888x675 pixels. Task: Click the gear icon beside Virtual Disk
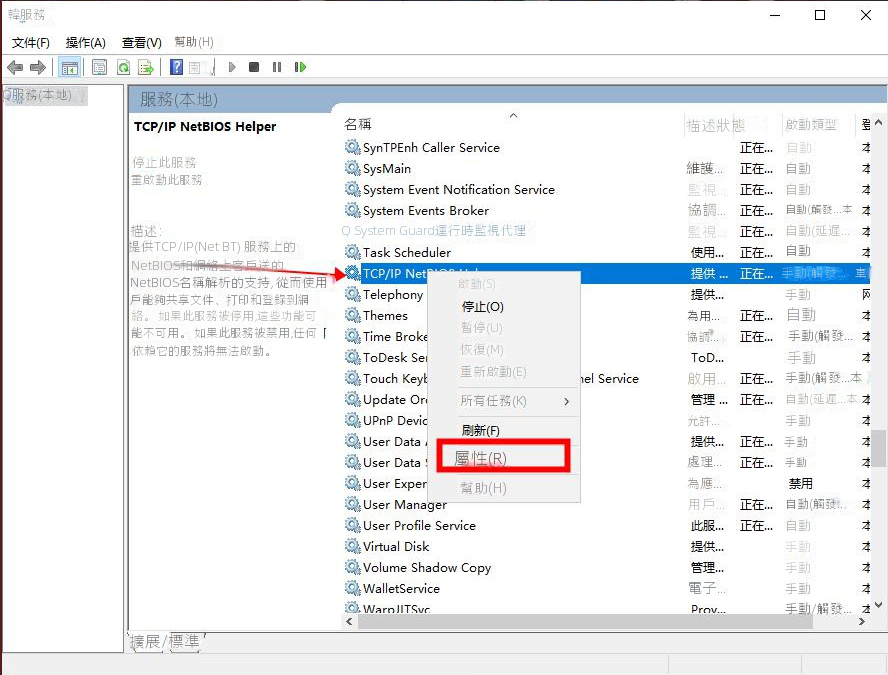tap(352, 546)
